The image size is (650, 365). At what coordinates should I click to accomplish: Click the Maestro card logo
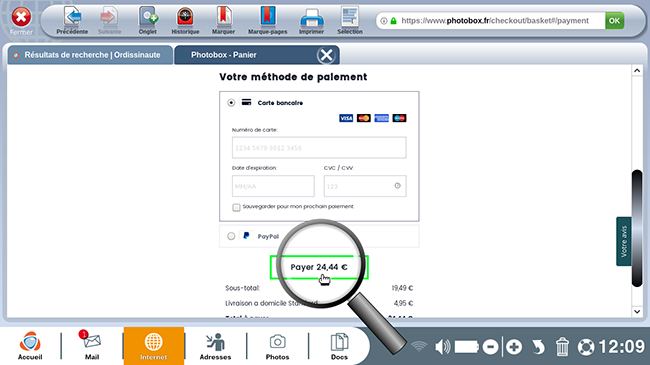pos(399,118)
